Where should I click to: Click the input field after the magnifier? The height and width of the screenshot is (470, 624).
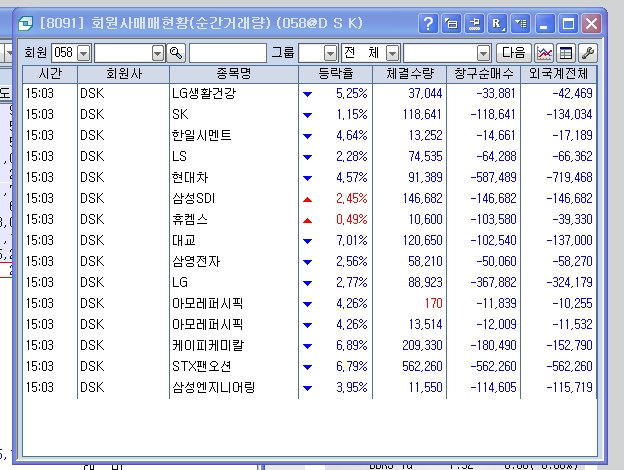pos(227,52)
